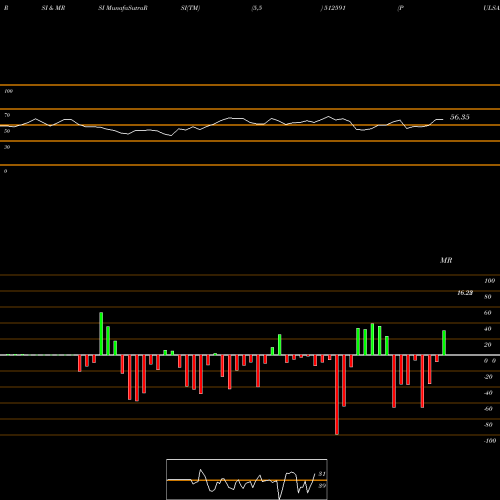Screen dimensions: 500x500
Task: Click the RSI axis label 30
Action: click(x=7, y=147)
